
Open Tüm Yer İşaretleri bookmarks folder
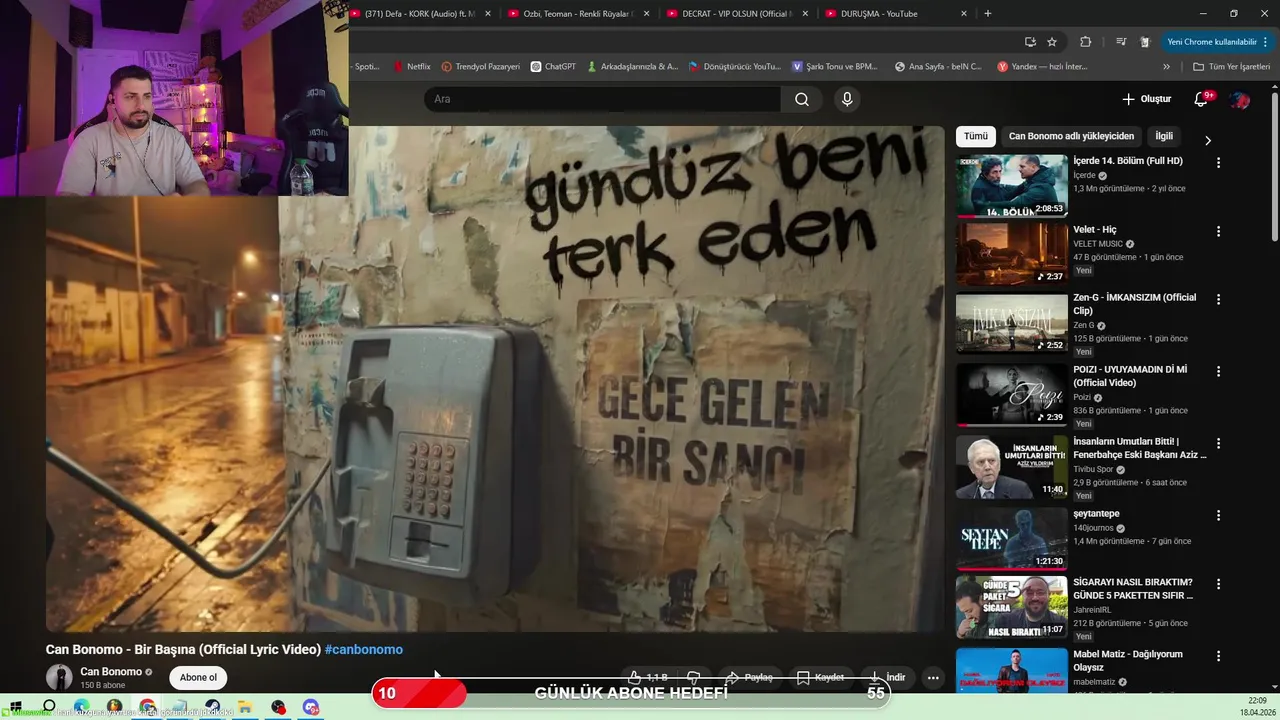coord(1231,66)
